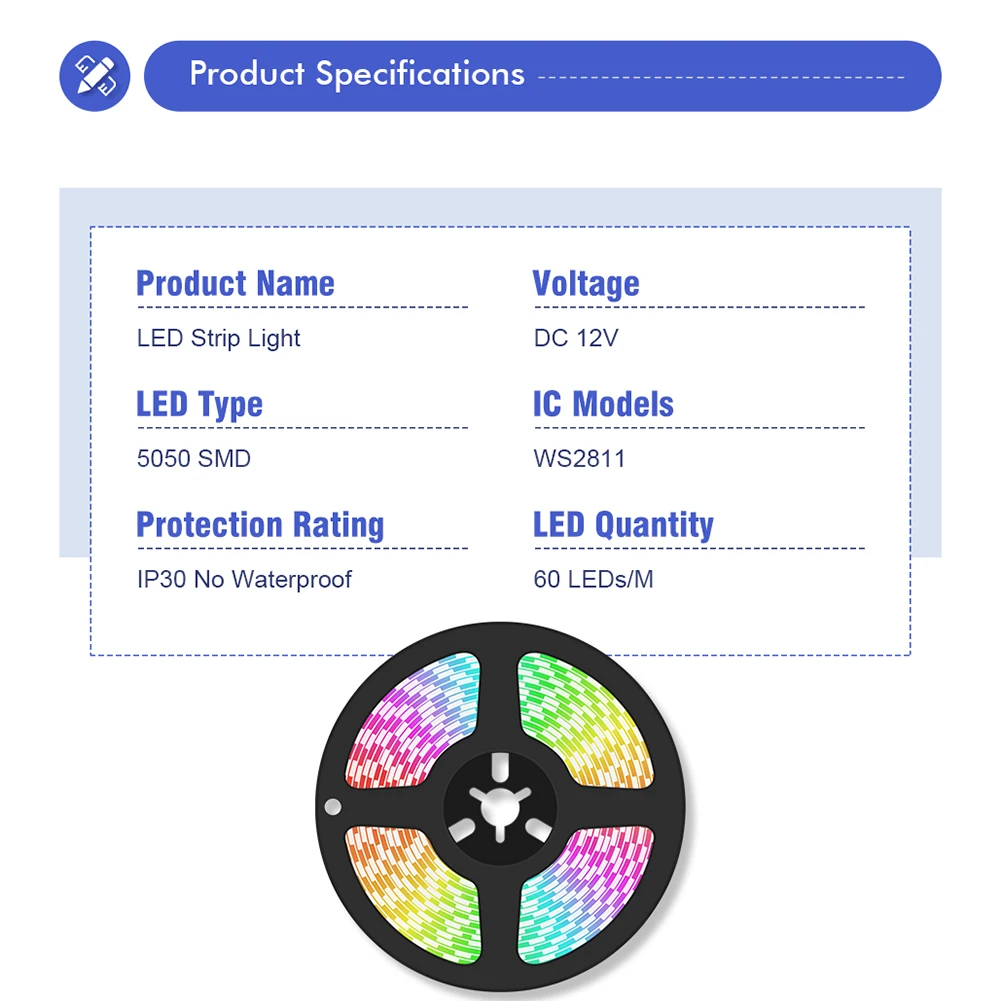
Task: Select the LED Quantity heading
Action: tap(623, 525)
